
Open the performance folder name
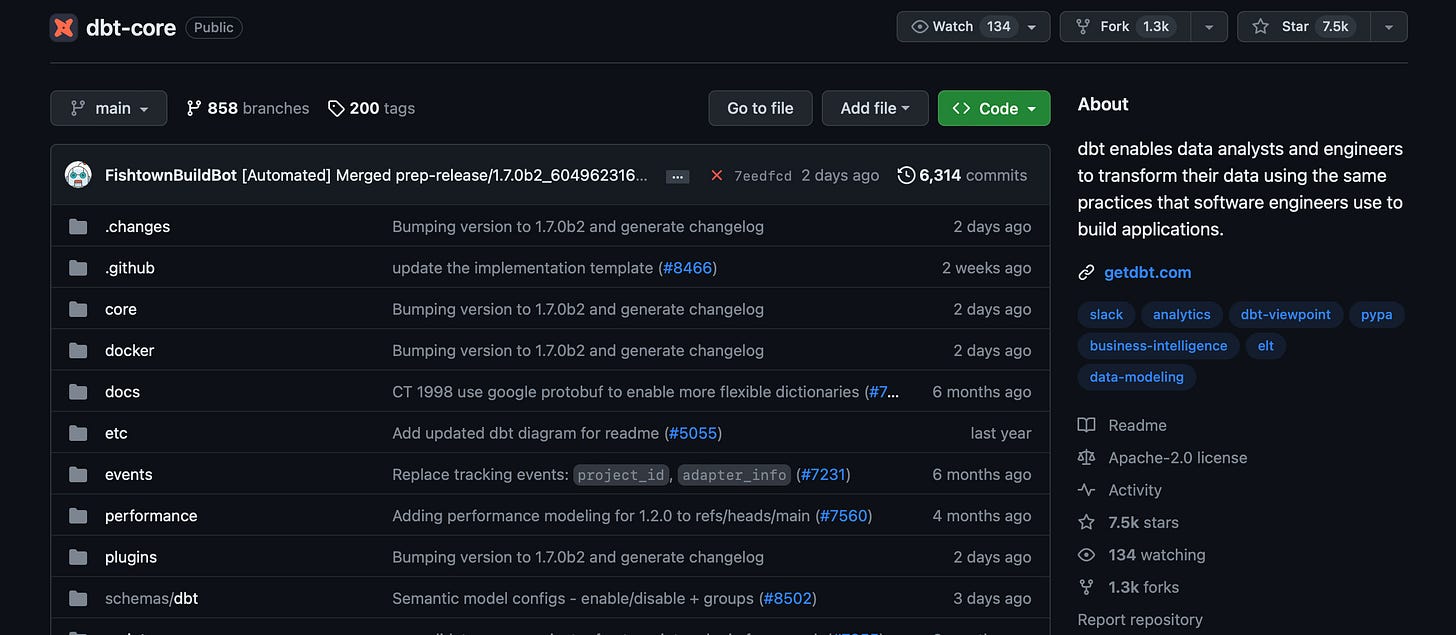tap(151, 516)
